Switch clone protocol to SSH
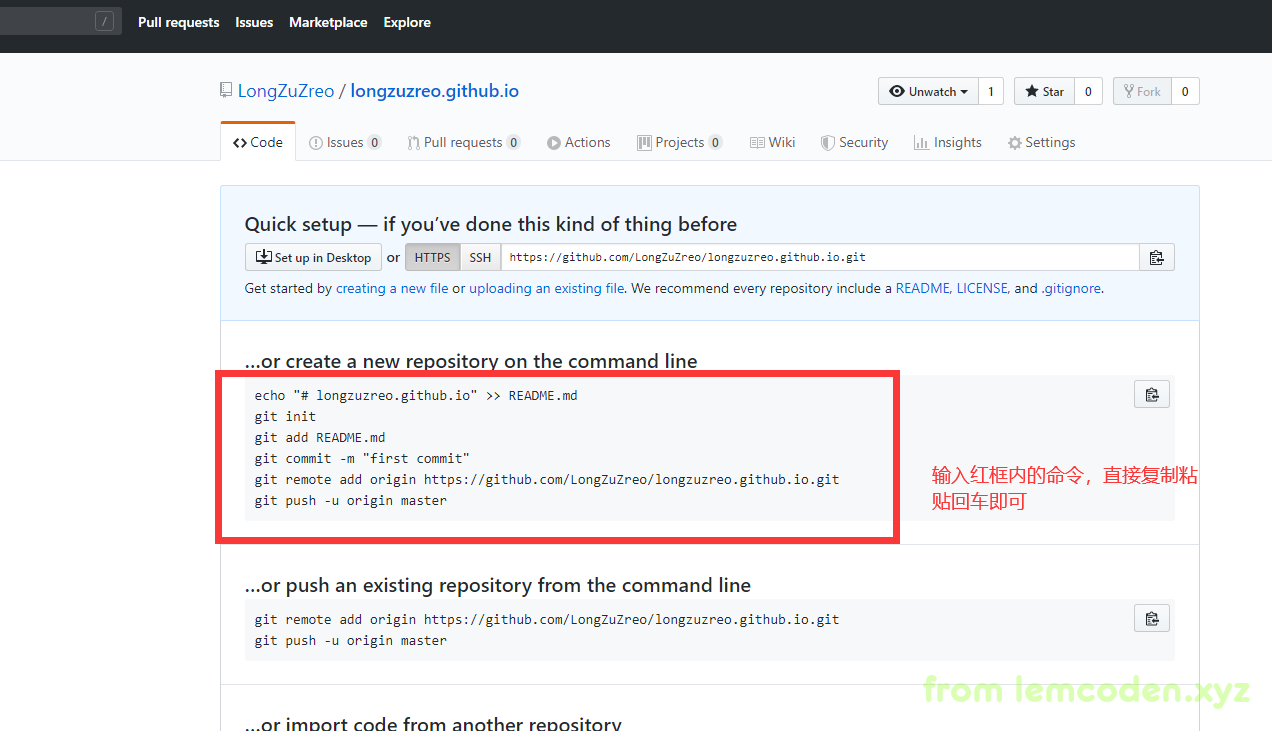Viewport: 1272px width, 731px height. (480, 257)
